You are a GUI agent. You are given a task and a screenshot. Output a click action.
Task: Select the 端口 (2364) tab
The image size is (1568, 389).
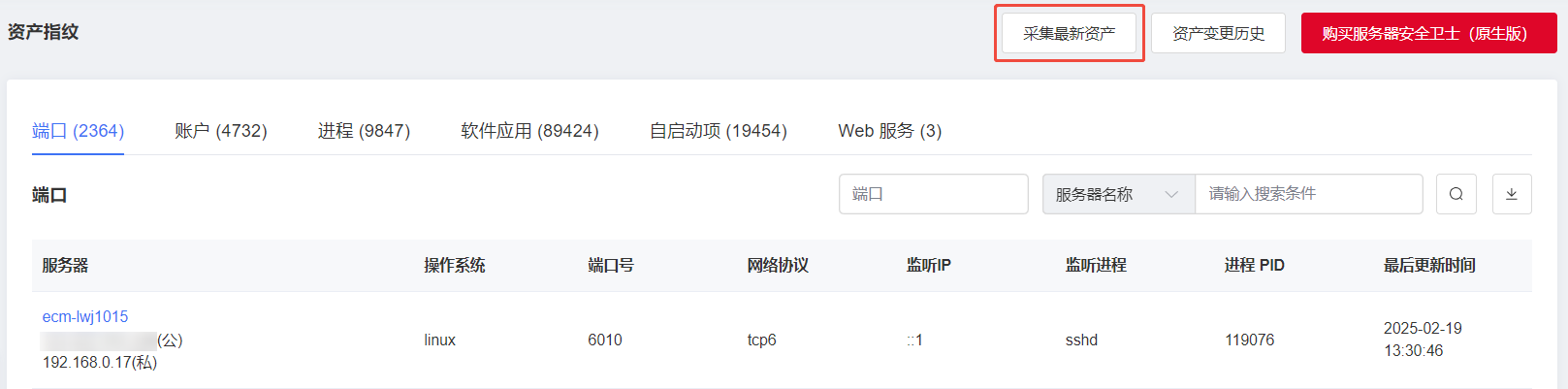coord(78,131)
